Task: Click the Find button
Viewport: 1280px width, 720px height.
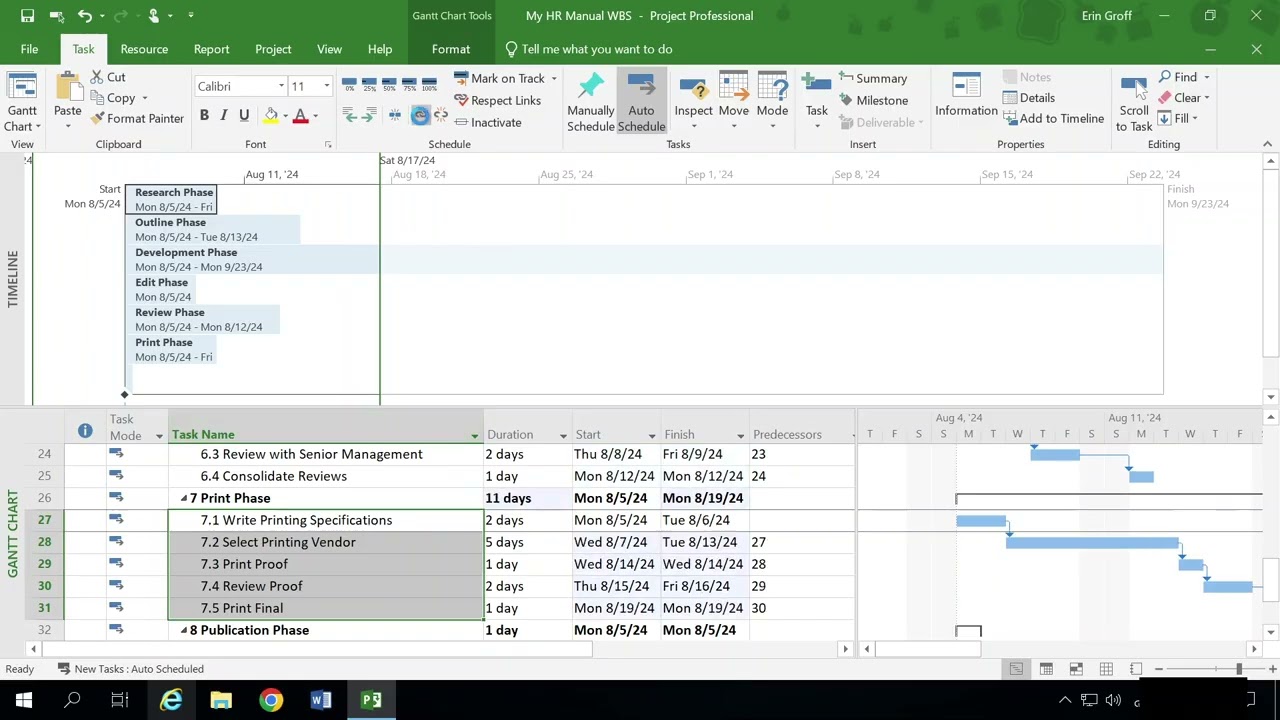Action: (x=1177, y=77)
